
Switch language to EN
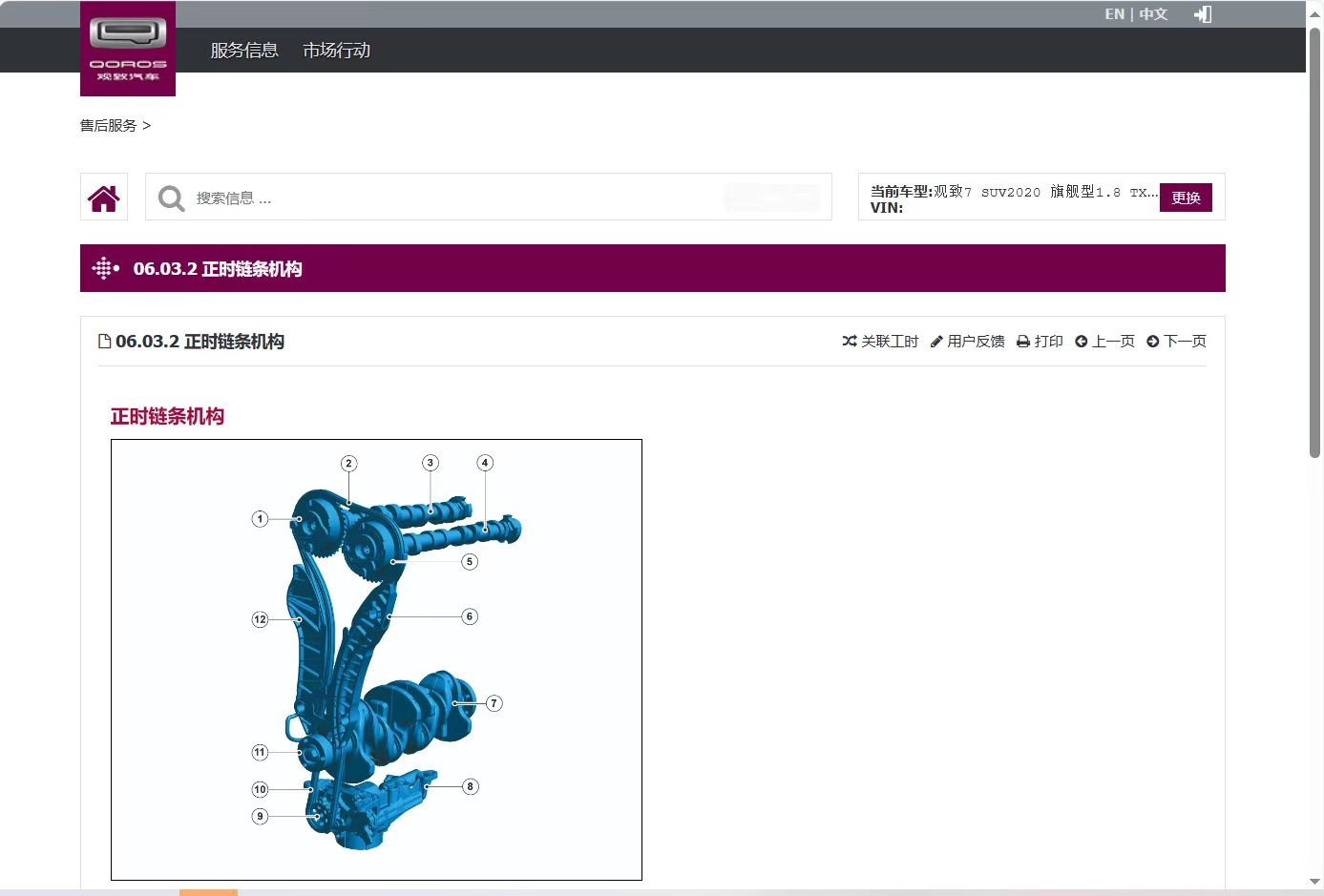(x=1114, y=14)
